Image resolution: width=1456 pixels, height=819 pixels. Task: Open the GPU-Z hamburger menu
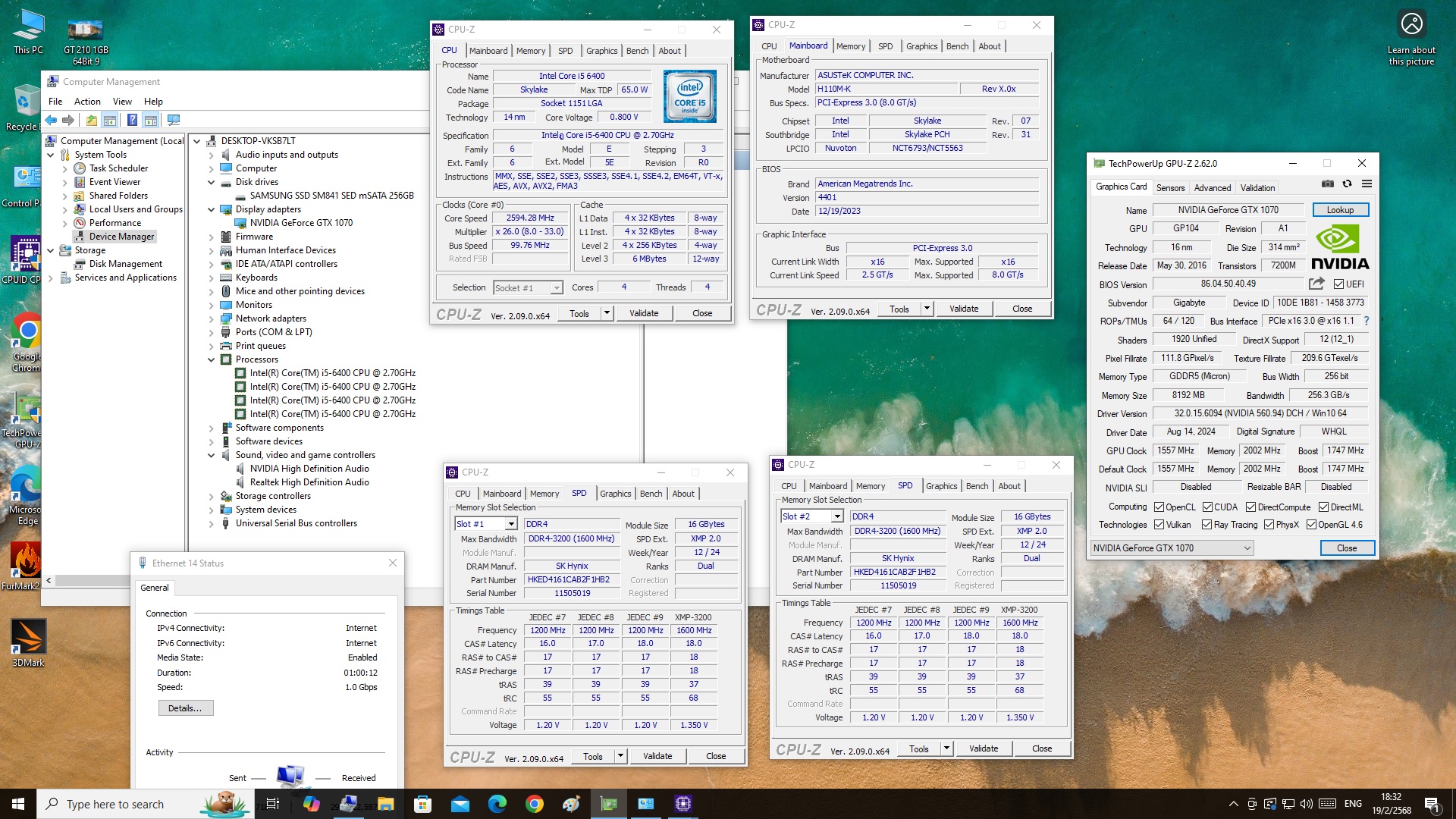pos(1367,184)
